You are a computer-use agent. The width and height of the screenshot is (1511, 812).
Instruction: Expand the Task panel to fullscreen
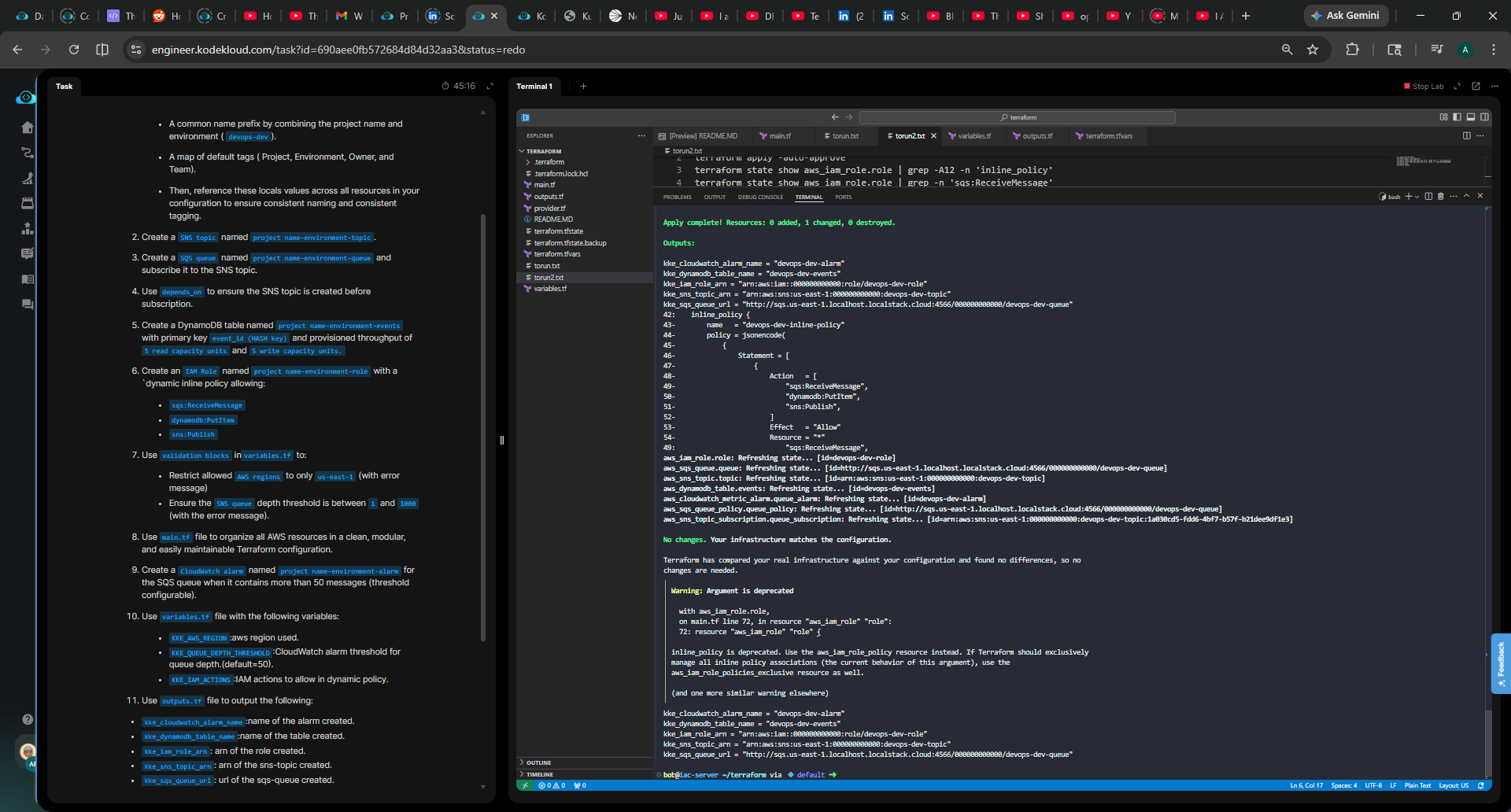coord(490,87)
